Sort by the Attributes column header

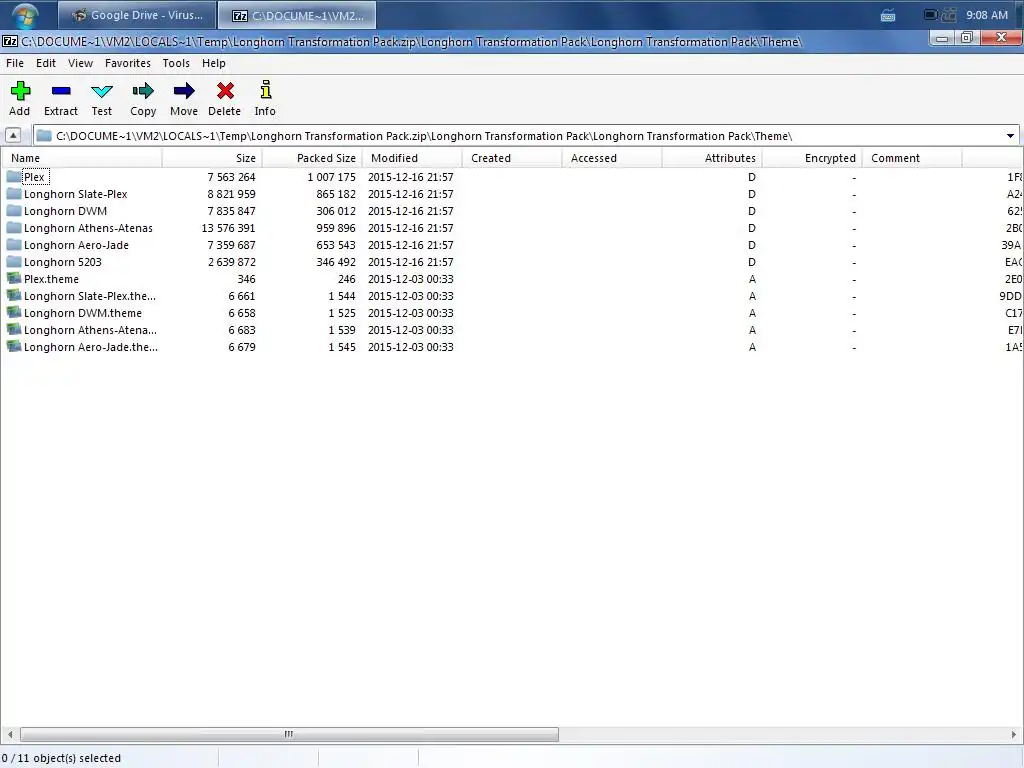(x=712, y=158)
